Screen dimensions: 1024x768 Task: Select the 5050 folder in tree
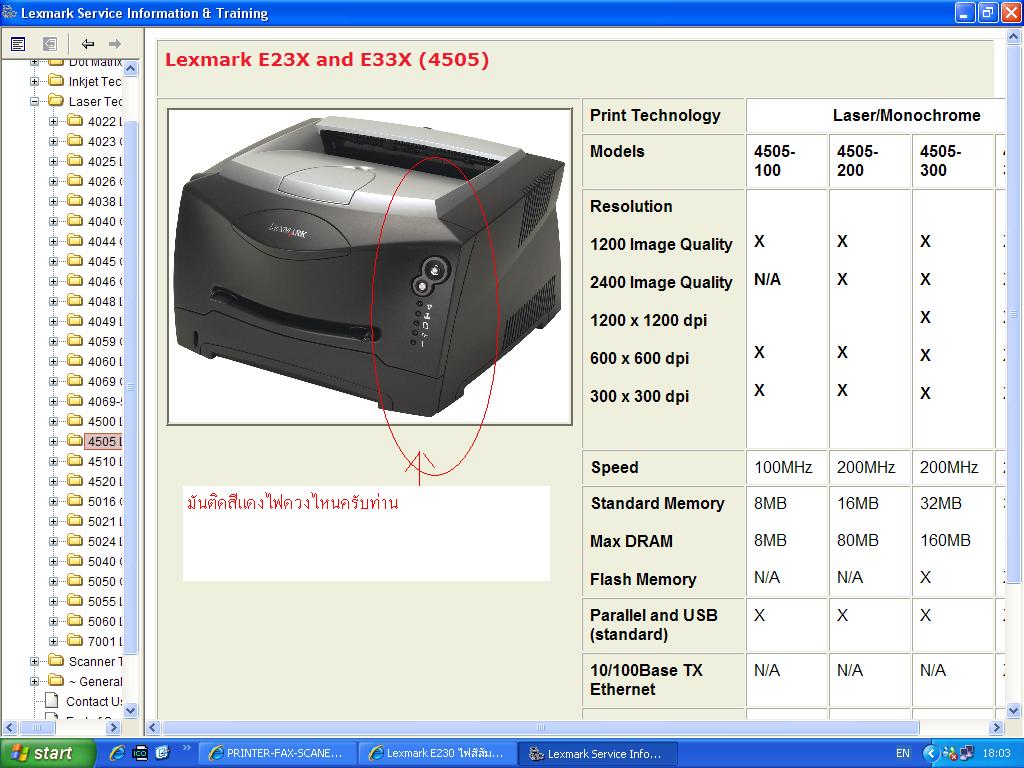pos(95,581)
